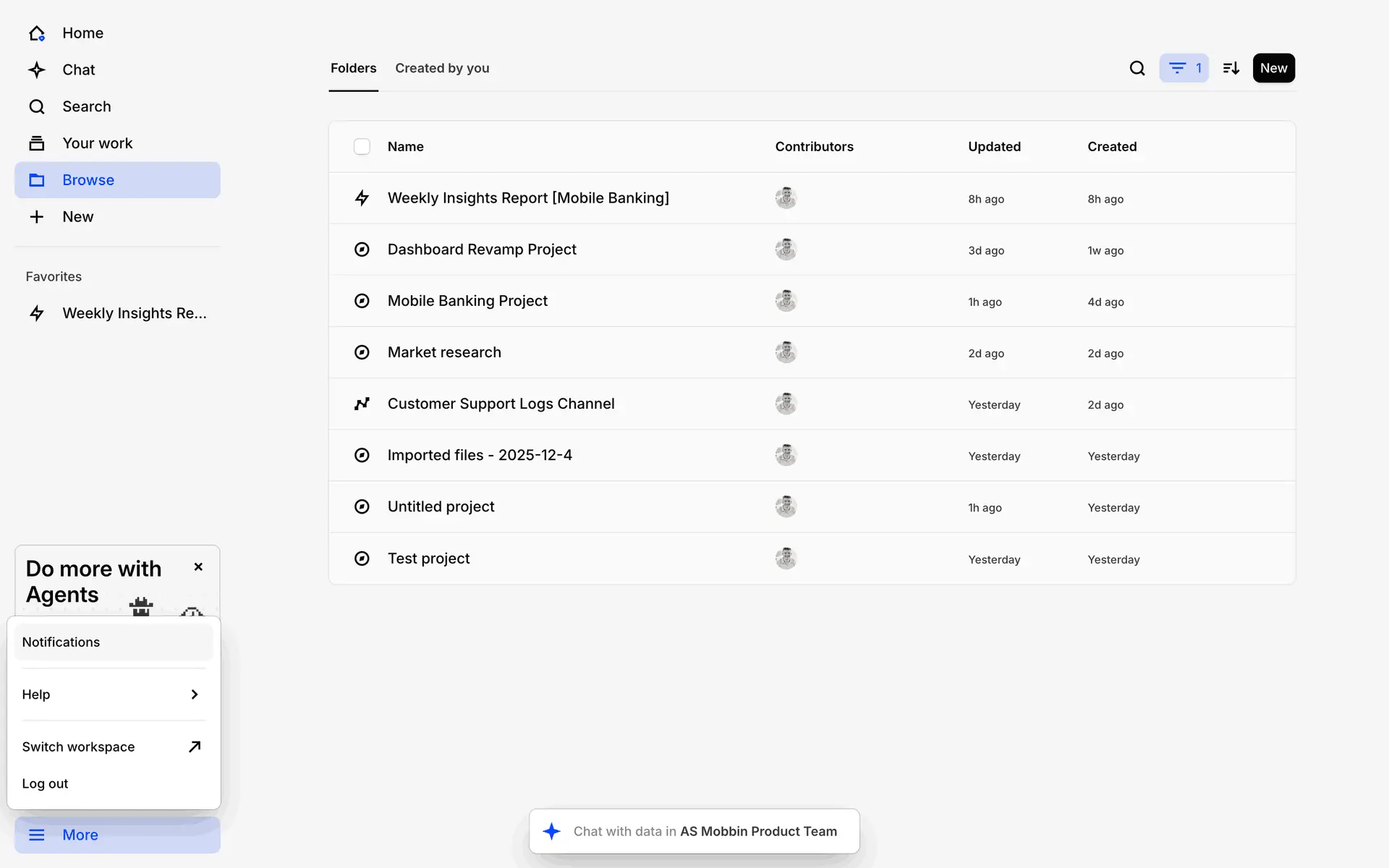Open the filter button showing 1
This screenshot has height=868, width=1389.
coord(1184,68)
